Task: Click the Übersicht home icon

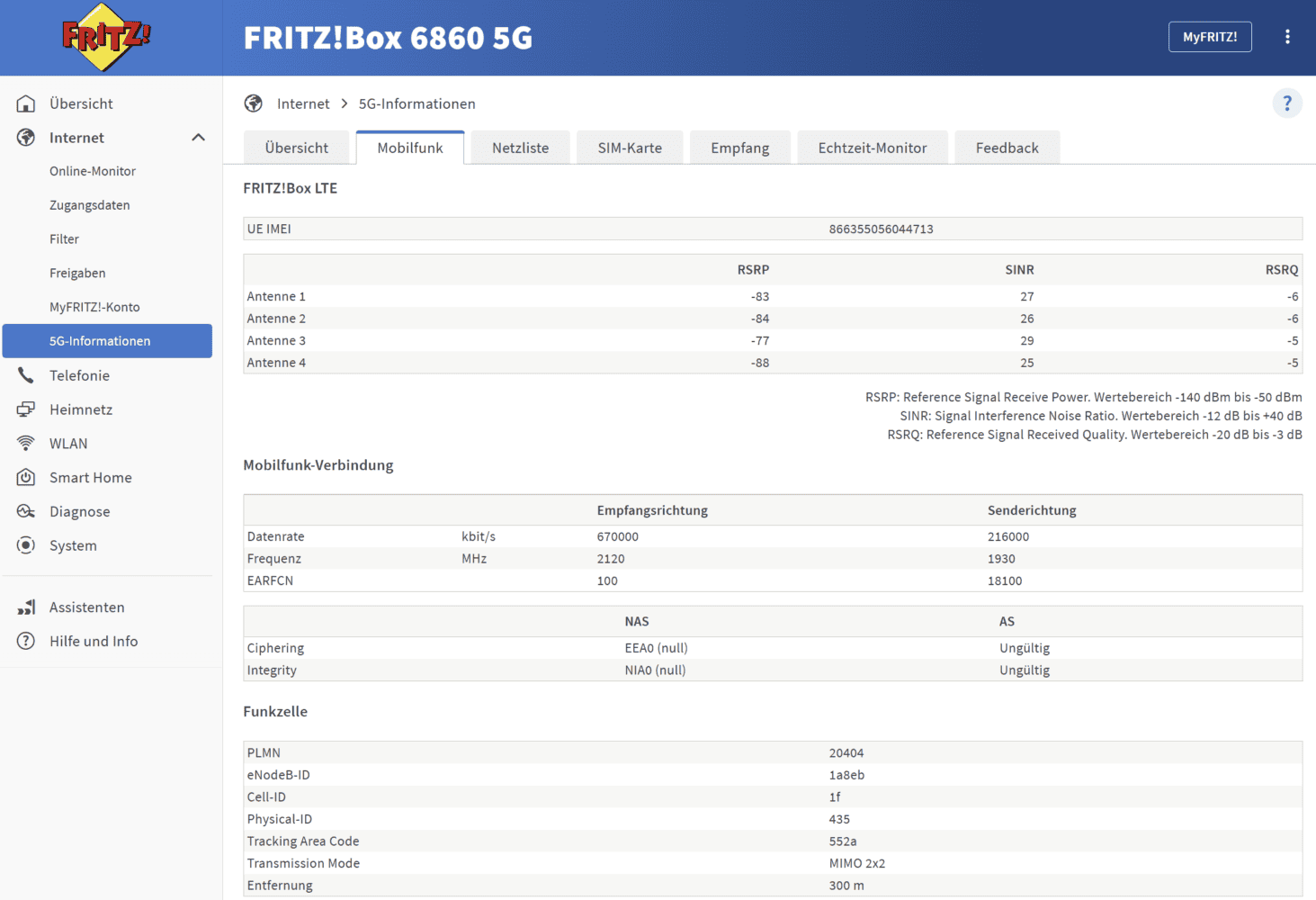Action: point(26,103)
